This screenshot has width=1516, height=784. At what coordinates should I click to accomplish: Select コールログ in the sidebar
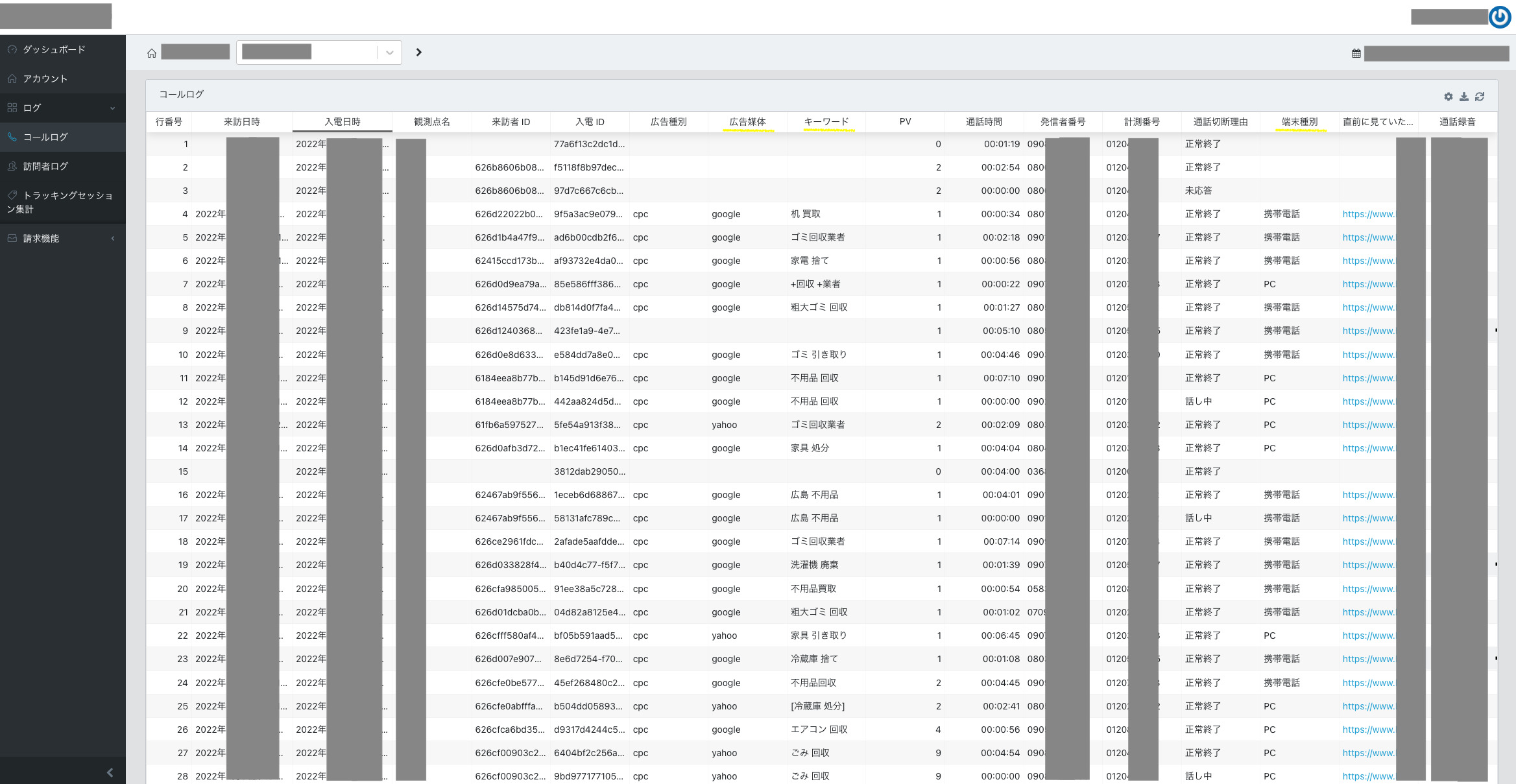click(x=62, y=137)
